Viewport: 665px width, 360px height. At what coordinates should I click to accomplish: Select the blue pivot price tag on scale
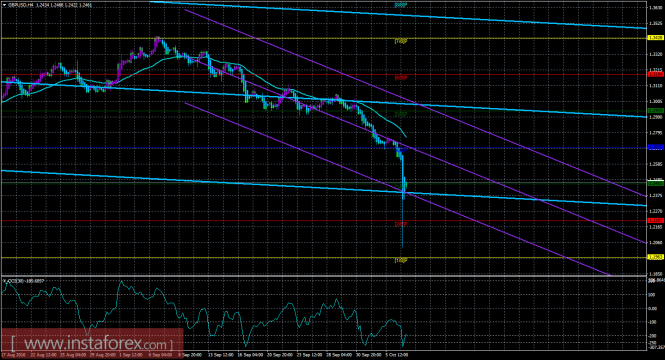point(655,147)
